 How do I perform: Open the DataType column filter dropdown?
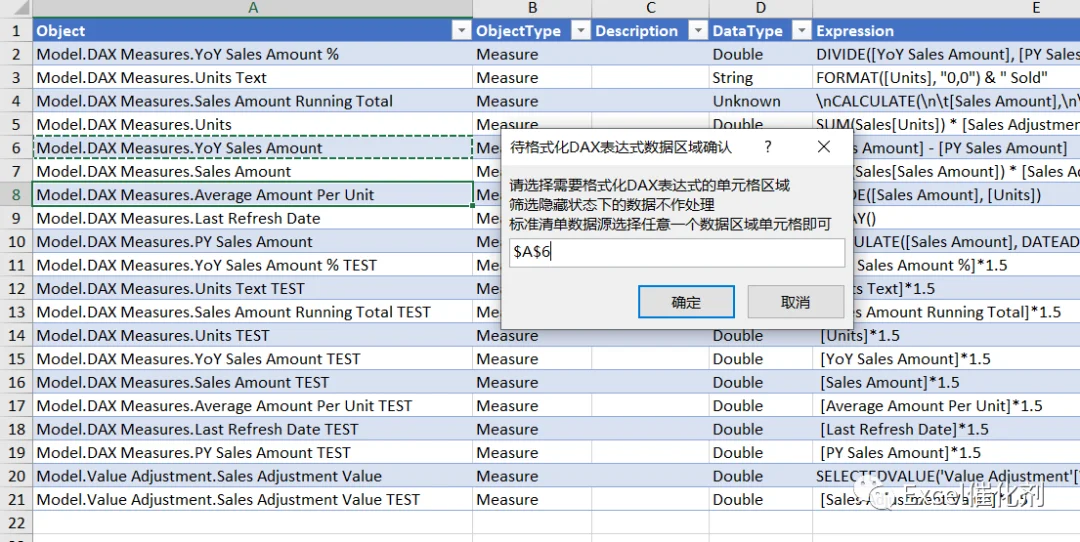802,31
